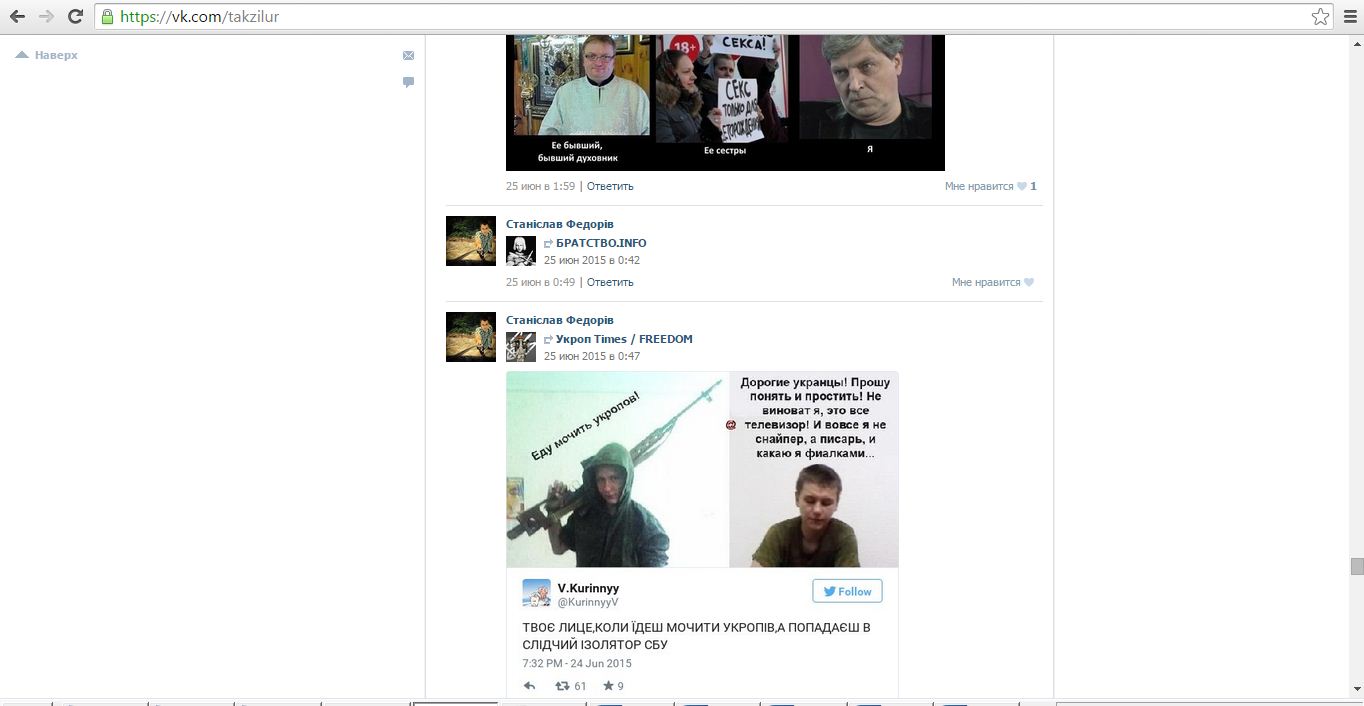Like the post dated 25 июн 1:59
This screenshot has width=1364, height=706.
[989, 186]
